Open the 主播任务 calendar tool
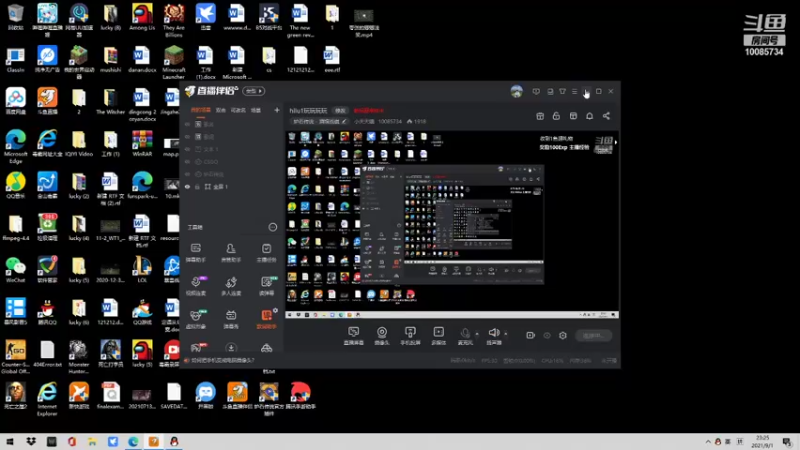This screenshot has width=800, height=450. pos(266,252)
